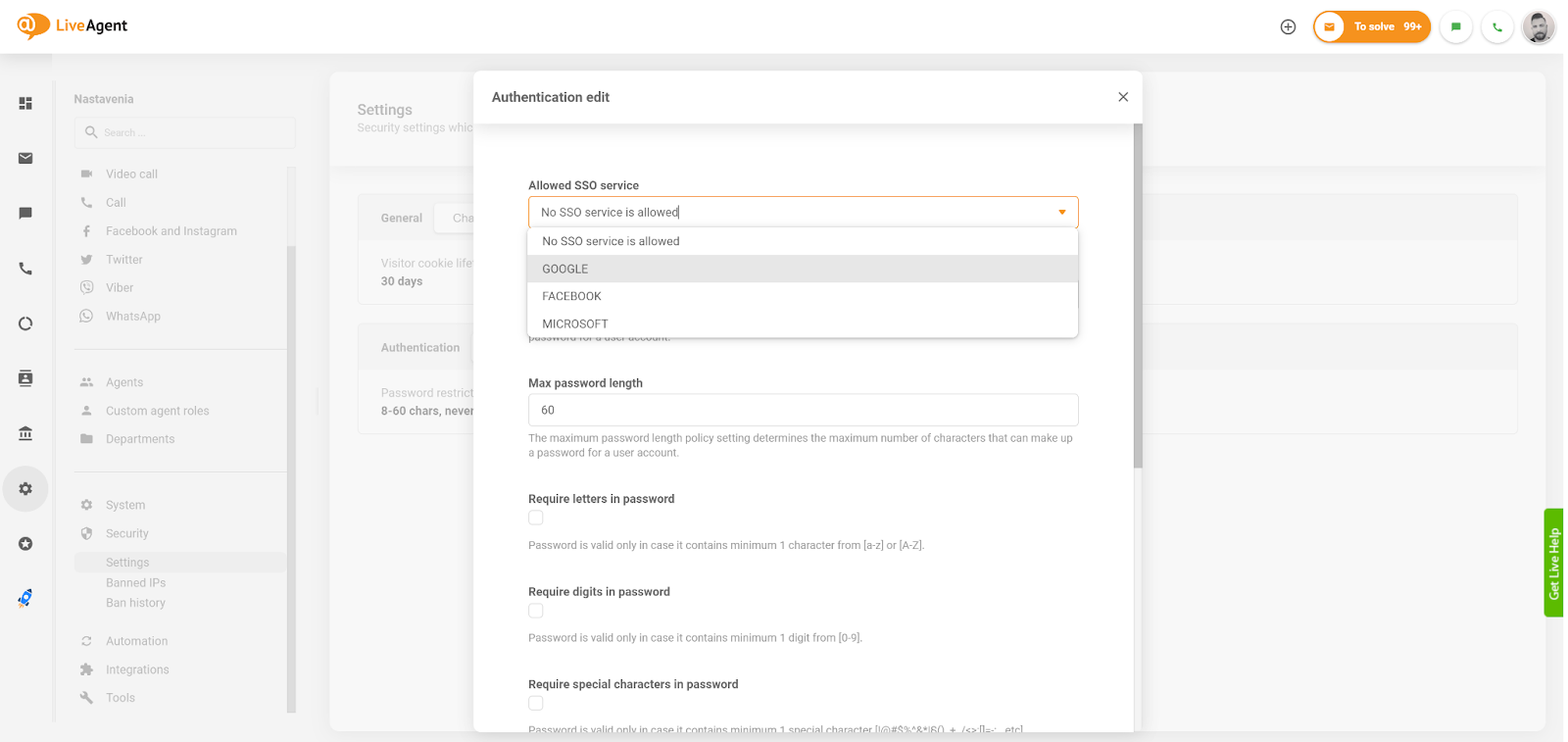The image size is (1568, 742).
Task: Close the Authentication edit dialog
Action: tap(1123, 97)
